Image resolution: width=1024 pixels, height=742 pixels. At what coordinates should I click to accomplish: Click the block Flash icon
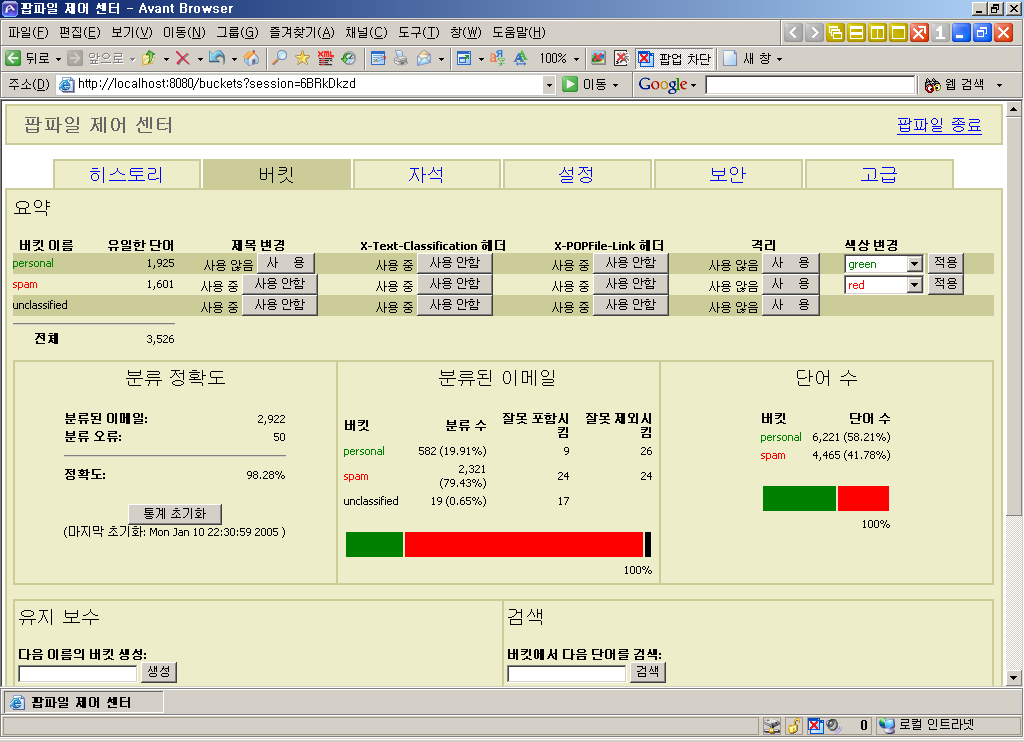[622, 58]
